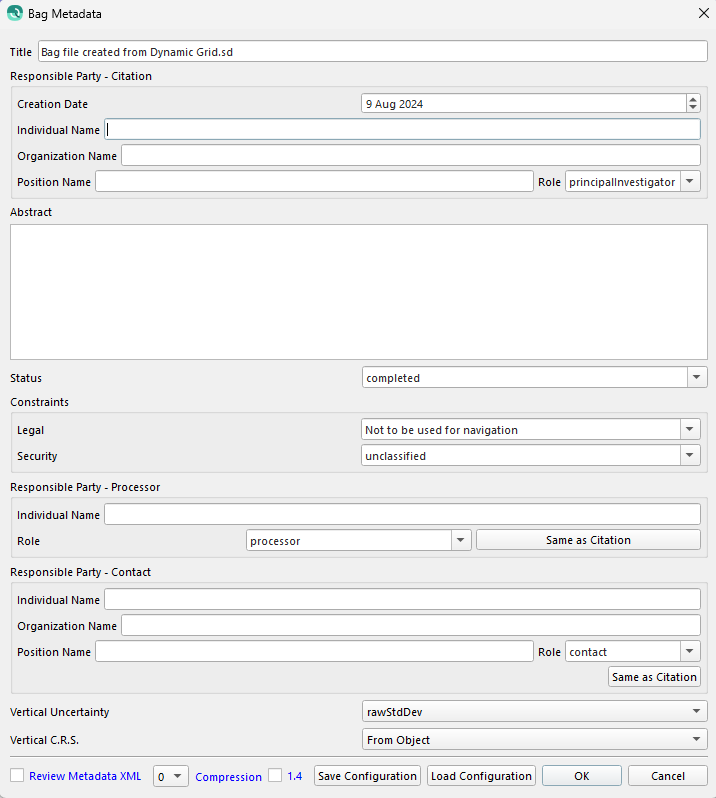Open the Citation Role dropdown showing principalInvestigator
The width and height of the screenshot is (716, 798).
633,182
